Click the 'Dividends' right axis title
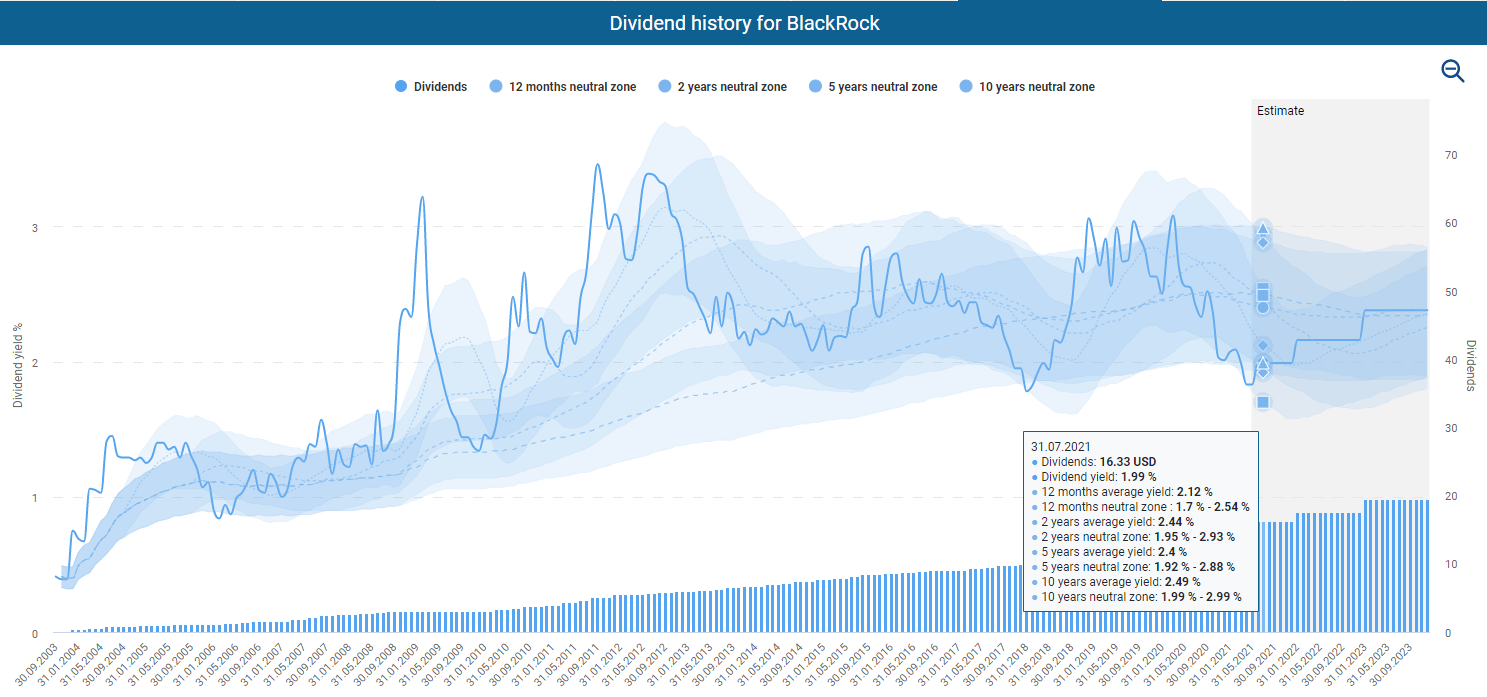This screenshot has height=697, width=1487. 1472,365
